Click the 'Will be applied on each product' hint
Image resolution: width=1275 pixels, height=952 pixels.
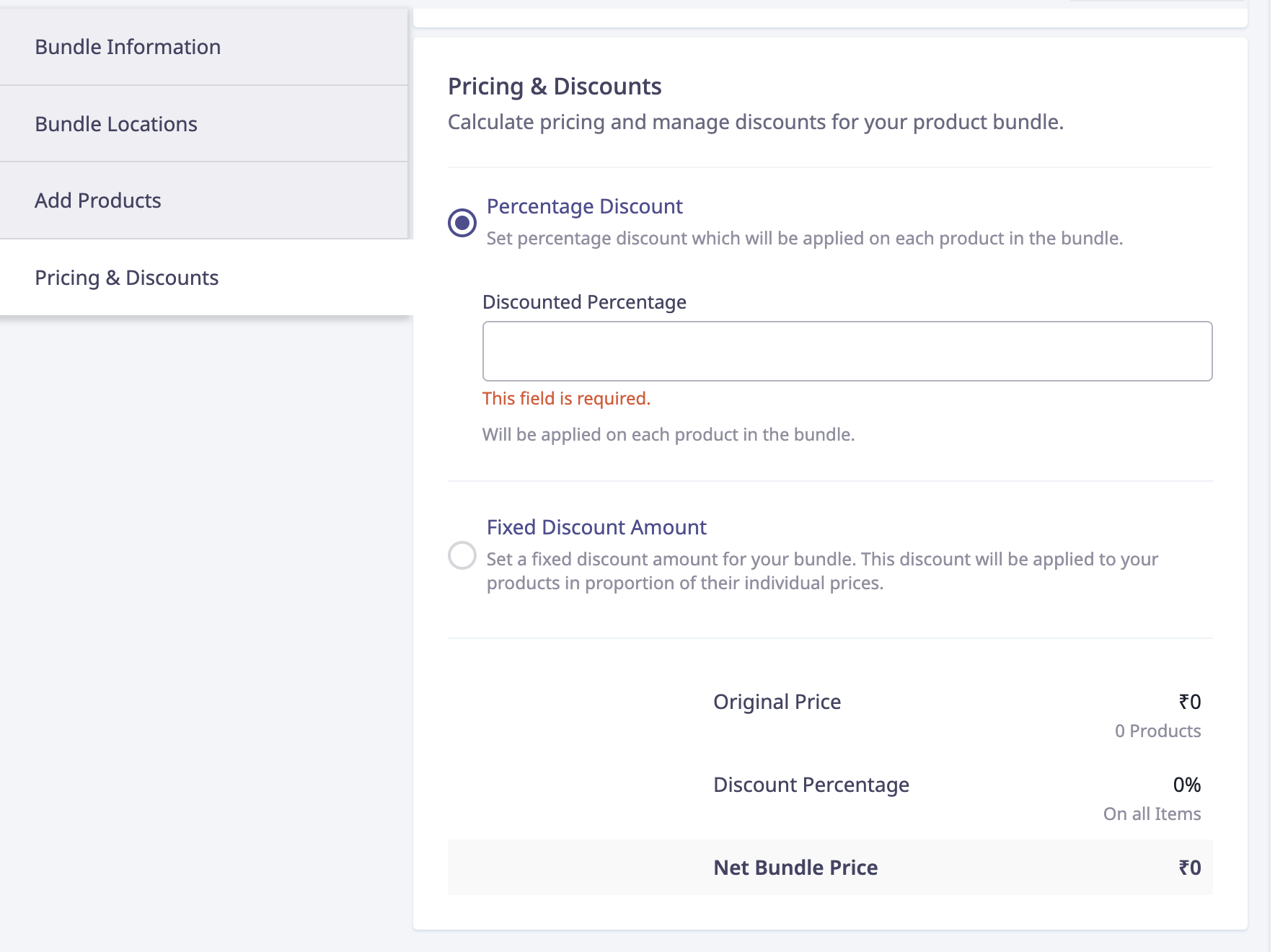pyautogui.click(x=668, y=434)
